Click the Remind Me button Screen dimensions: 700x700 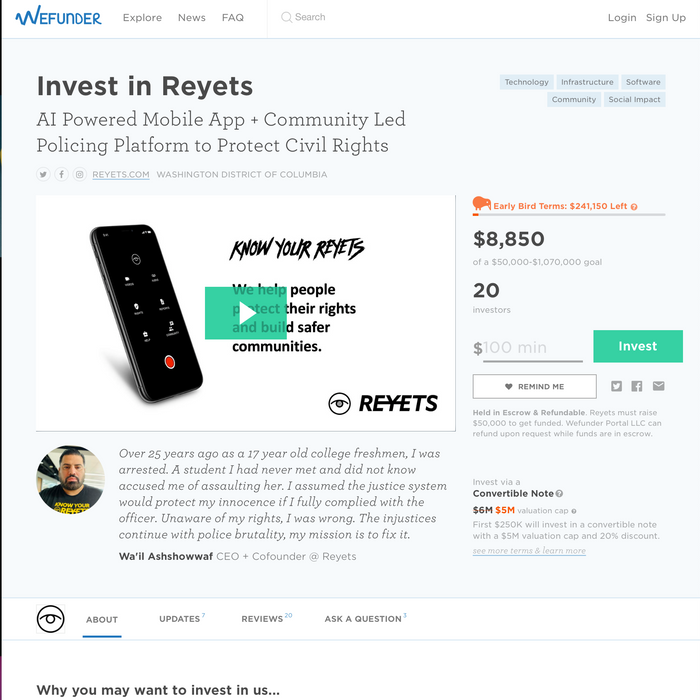tap(534, 387)
